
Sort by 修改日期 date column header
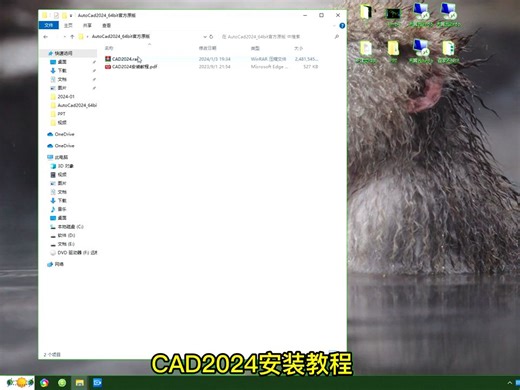[x=208, y=48]
